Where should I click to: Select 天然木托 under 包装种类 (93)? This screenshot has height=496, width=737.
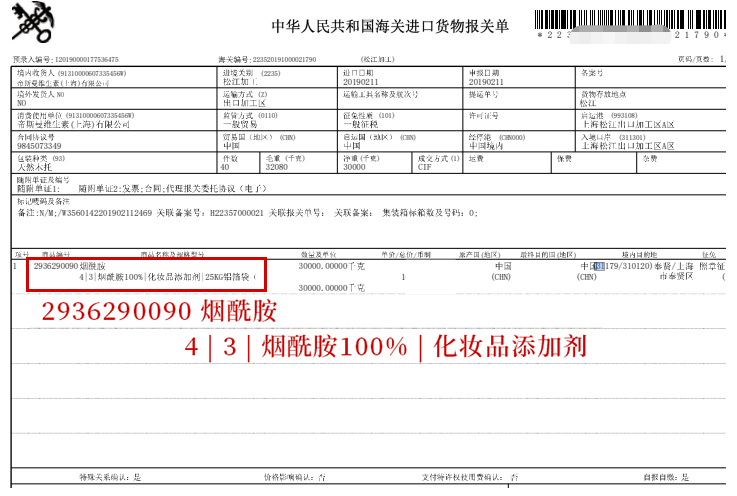pos(34,167)
